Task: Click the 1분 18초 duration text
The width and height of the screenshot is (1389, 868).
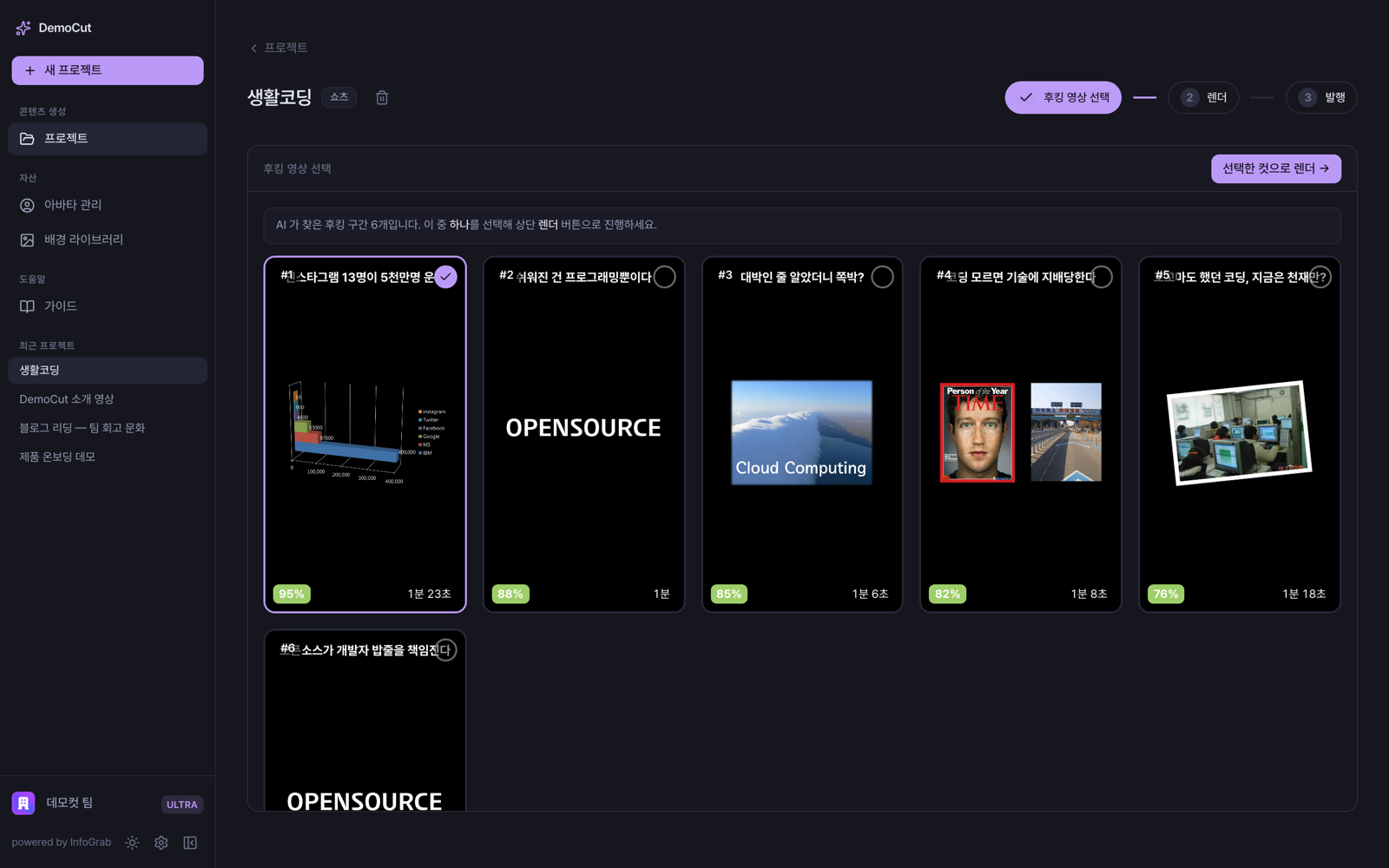Action: tap(1305, 595)
